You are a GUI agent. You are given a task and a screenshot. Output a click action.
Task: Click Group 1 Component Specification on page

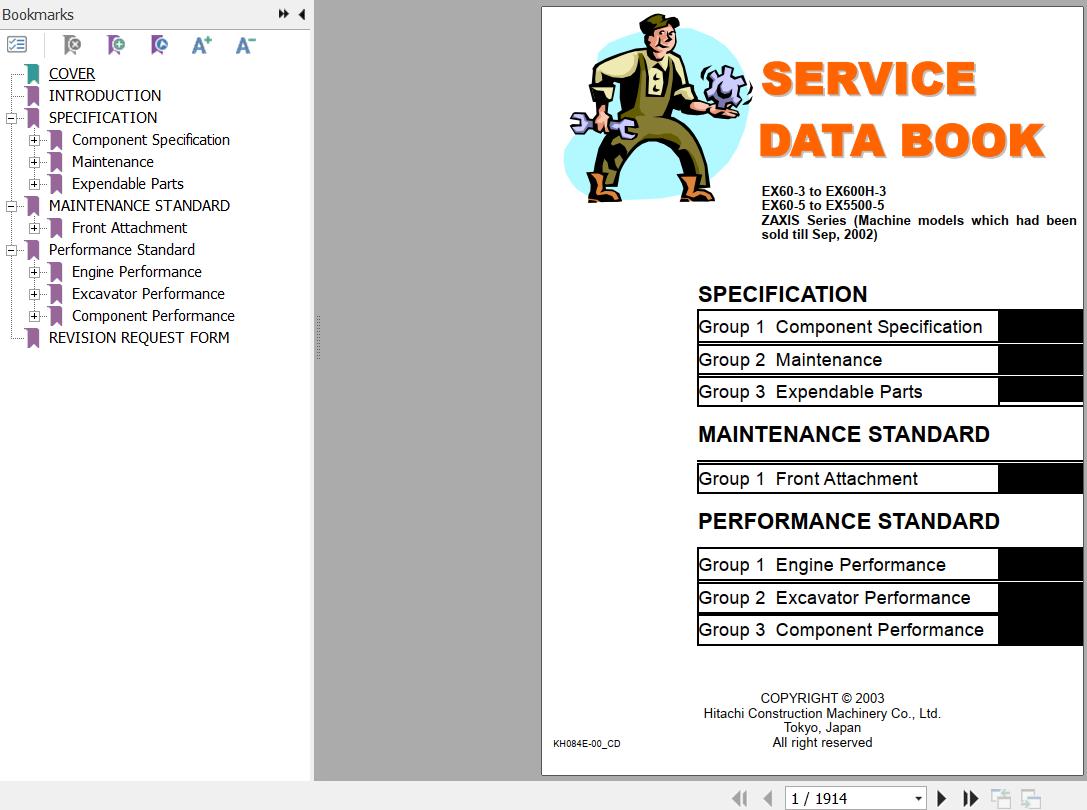[x=847, y=327]
